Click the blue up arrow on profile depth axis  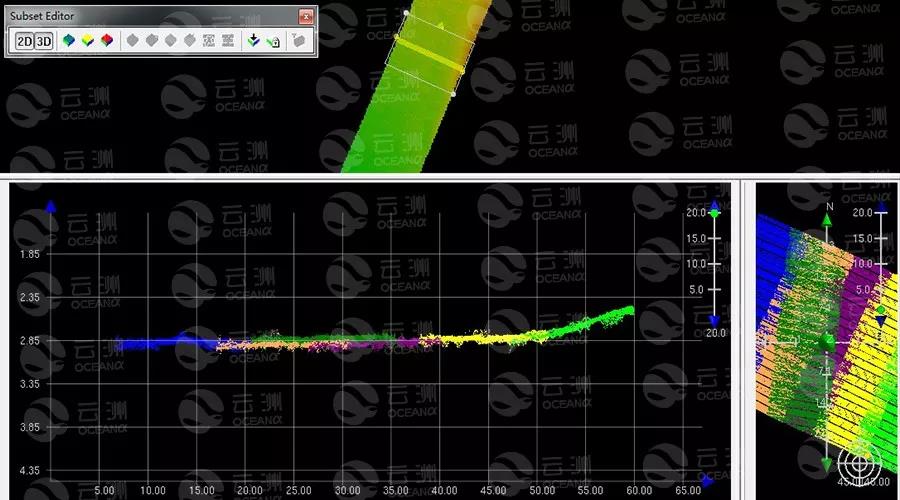[x=51, y=207]
